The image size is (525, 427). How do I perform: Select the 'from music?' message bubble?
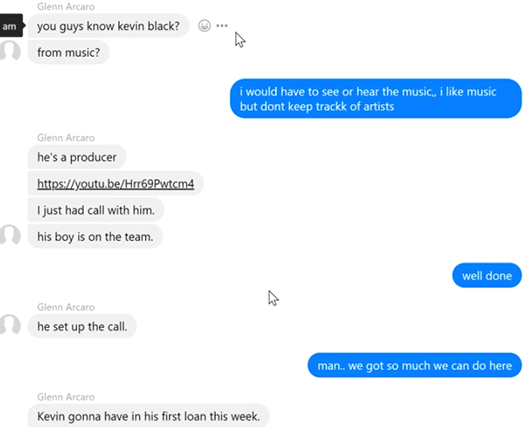tap(69, 52)
